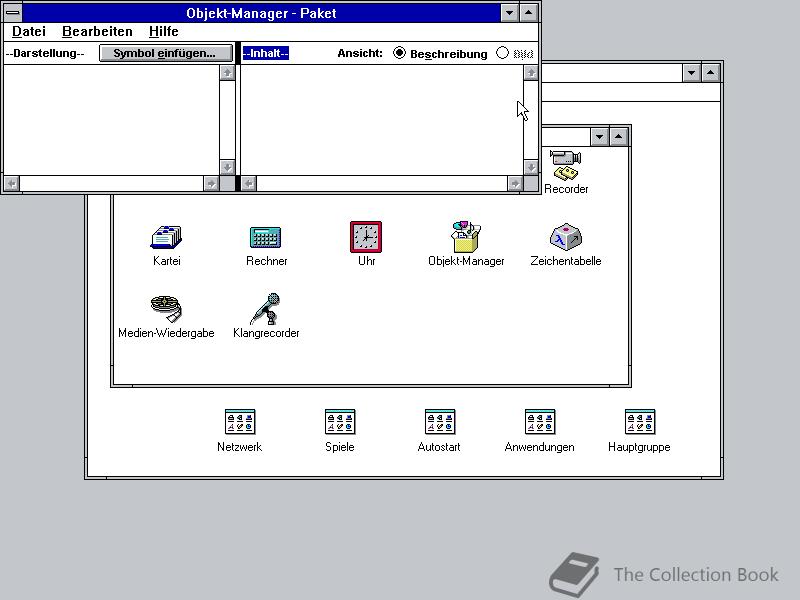Screen dimensions: 800x600
Task: Click Inhalt pane scroll left arrow
Action: 248,183
